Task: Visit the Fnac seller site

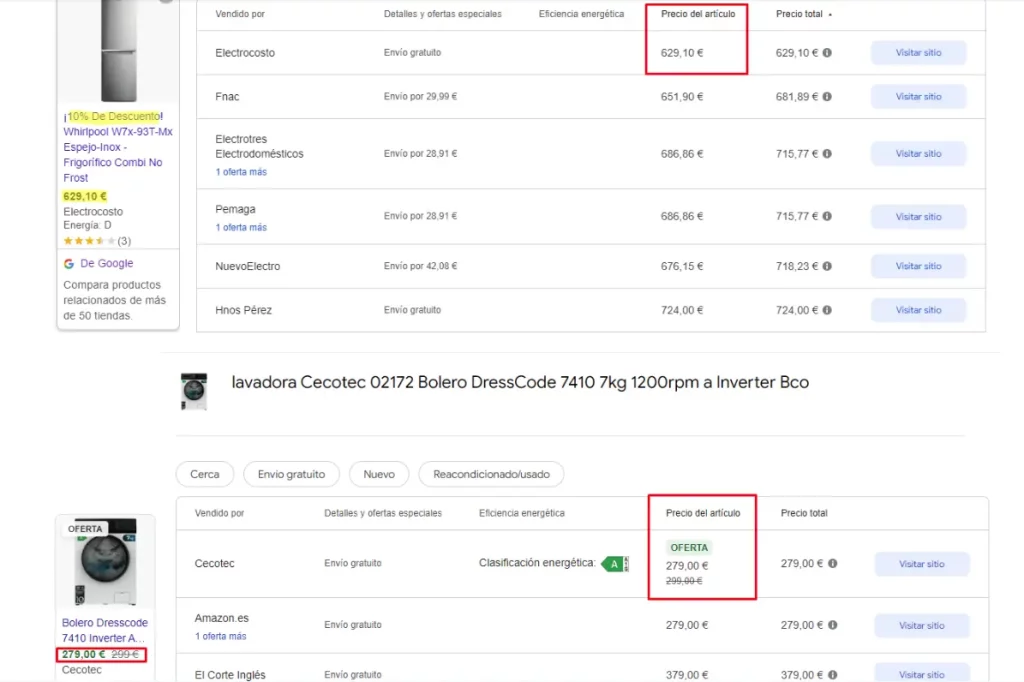Action: click(x=918, y=97)
